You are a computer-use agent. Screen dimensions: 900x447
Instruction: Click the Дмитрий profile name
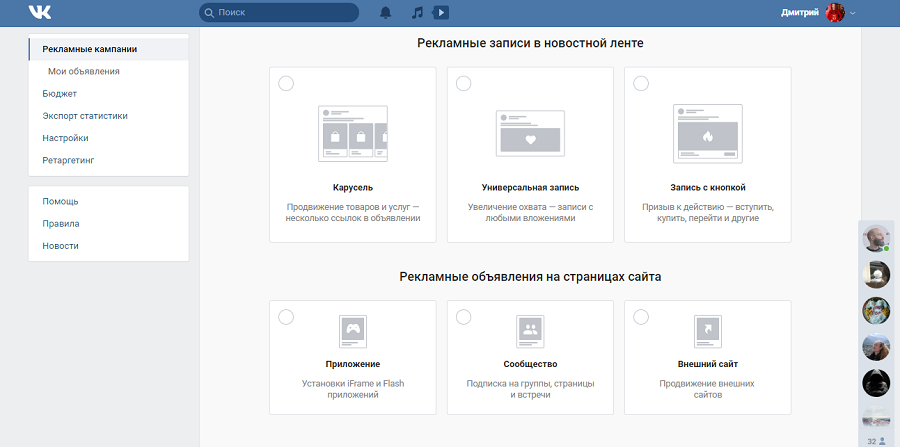click(x=800, y=13)
